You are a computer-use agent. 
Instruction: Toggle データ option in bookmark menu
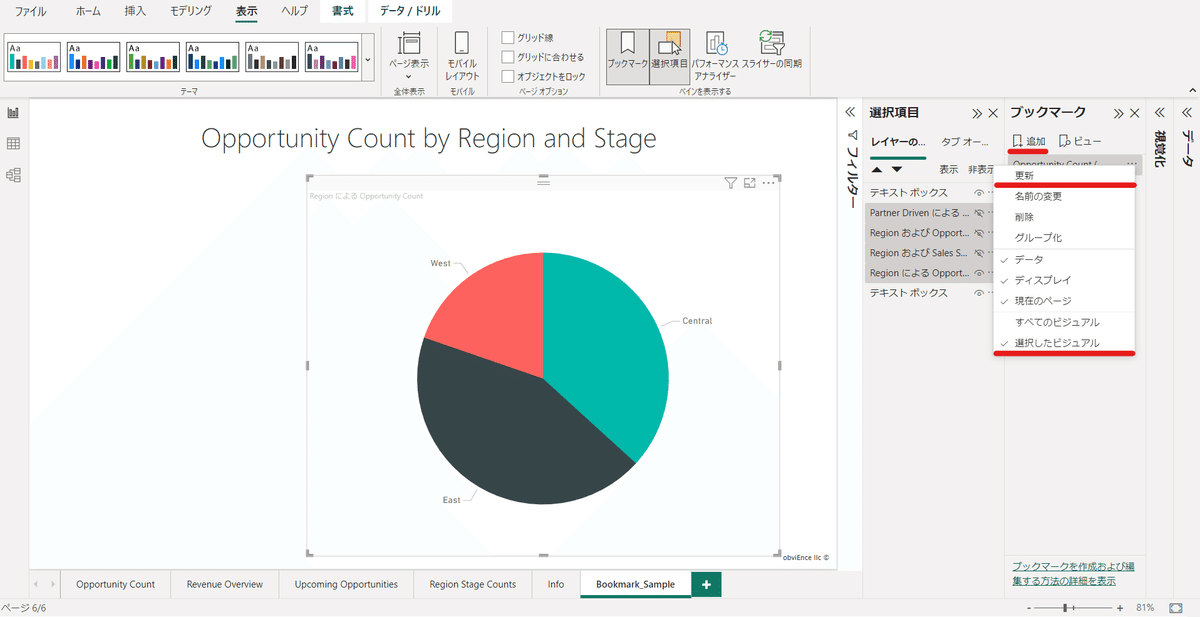[x=1065, y=259]
